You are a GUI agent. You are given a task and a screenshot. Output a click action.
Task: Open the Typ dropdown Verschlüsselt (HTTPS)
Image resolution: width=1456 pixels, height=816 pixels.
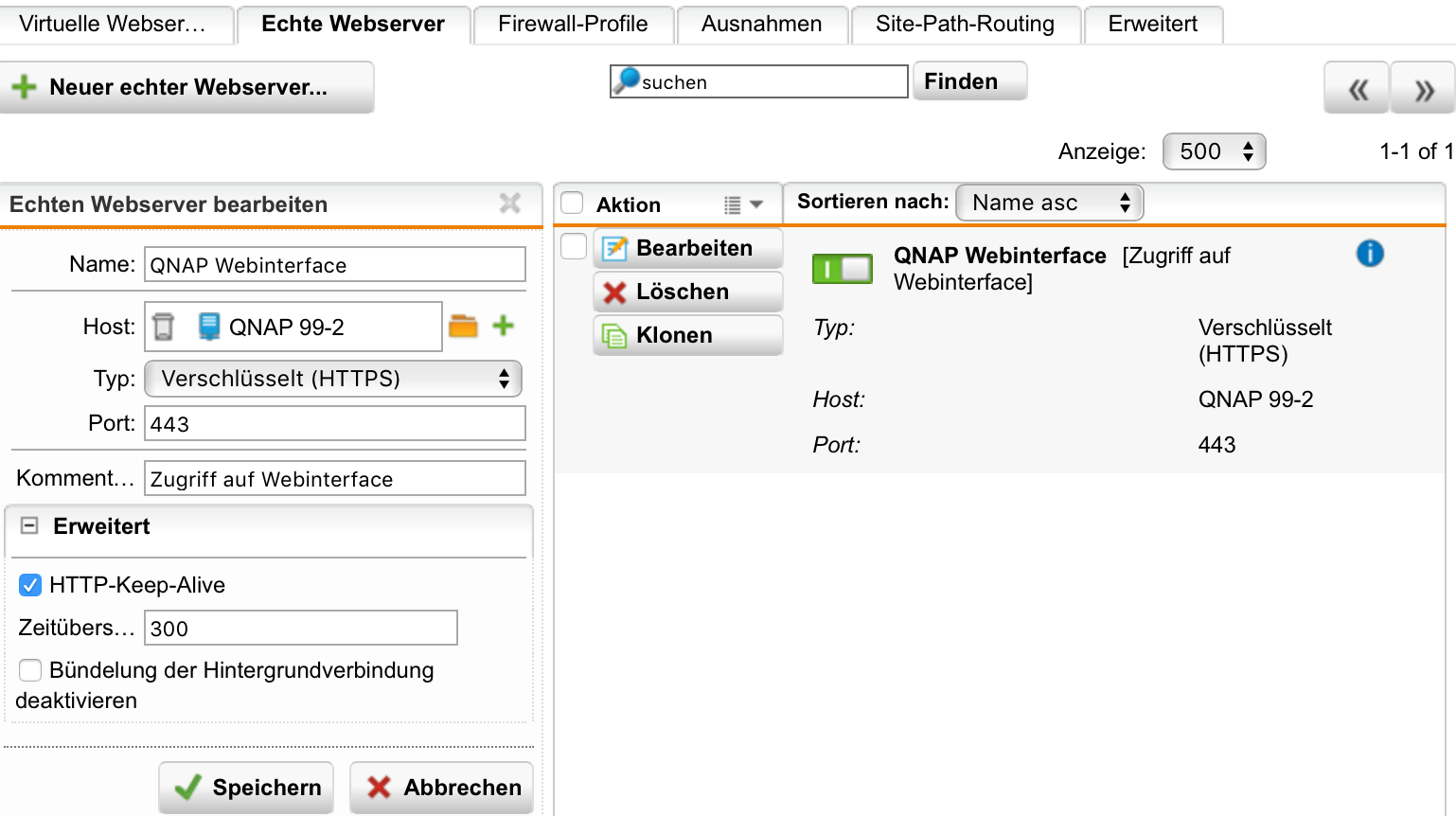(333, 379)
